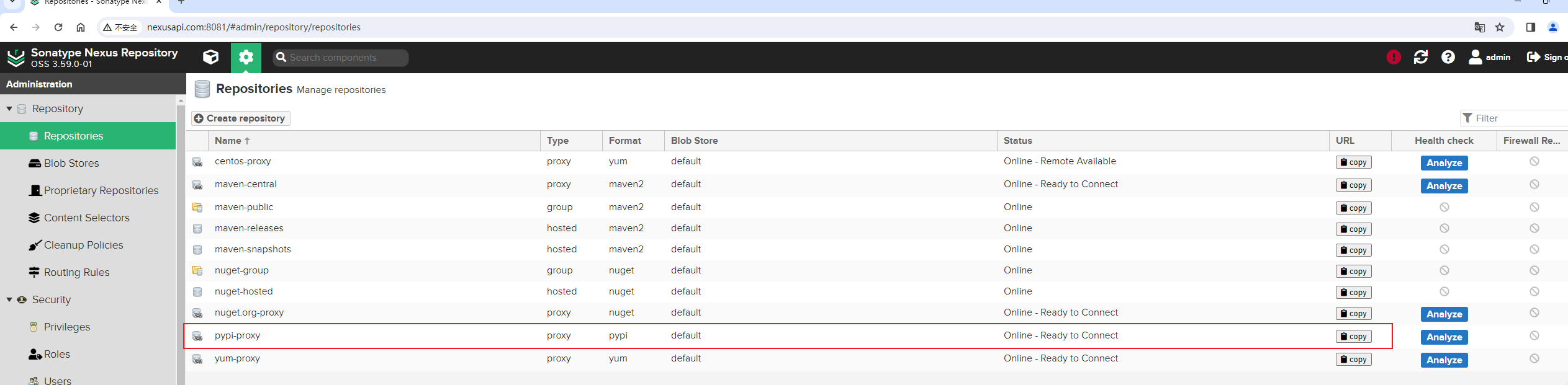Open browser translate icon
Image resolution: width=1568 pixels, height=385 pixels.
point(1480,27)
